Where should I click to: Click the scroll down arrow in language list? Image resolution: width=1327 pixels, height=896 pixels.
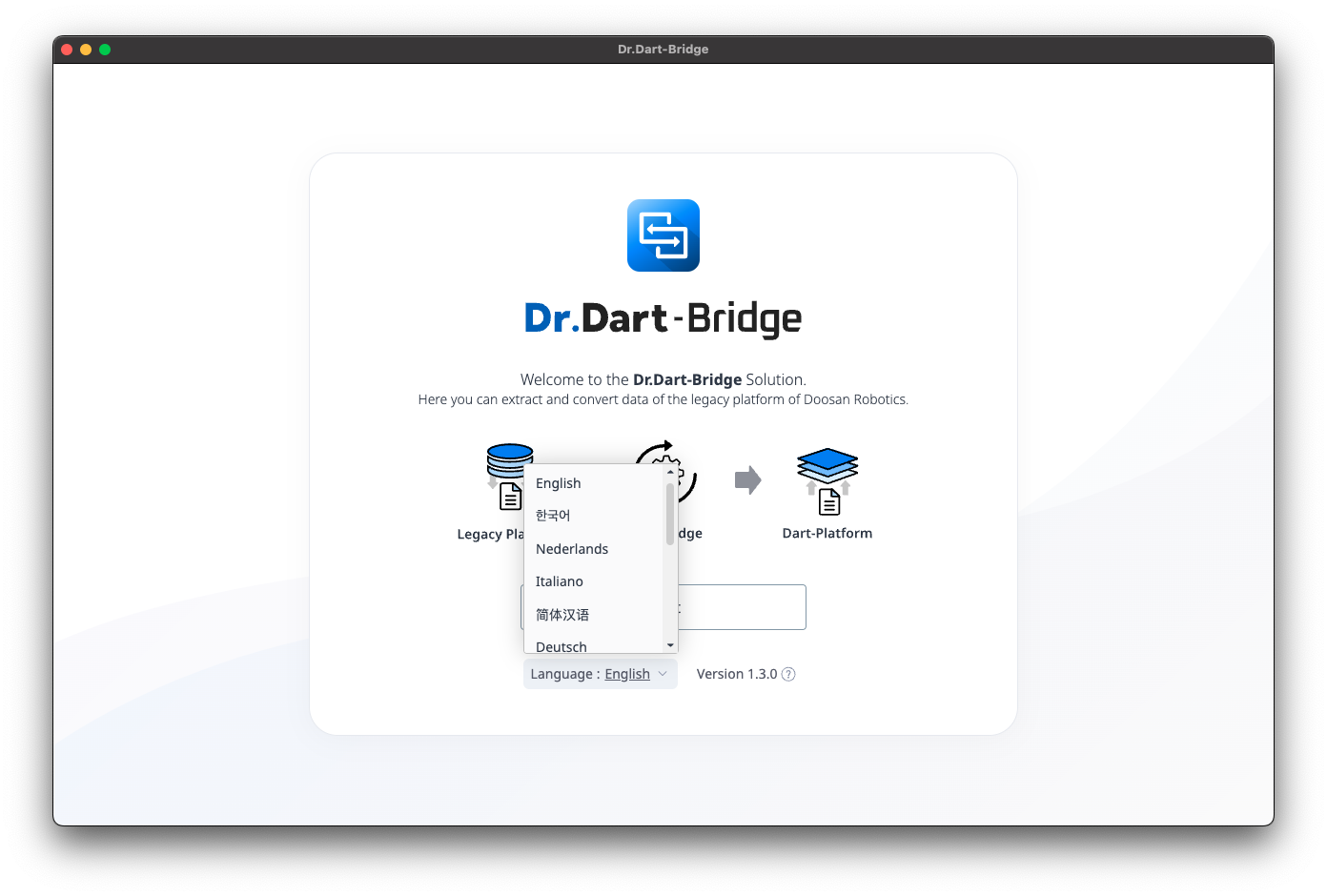click(x=670, y=645)
